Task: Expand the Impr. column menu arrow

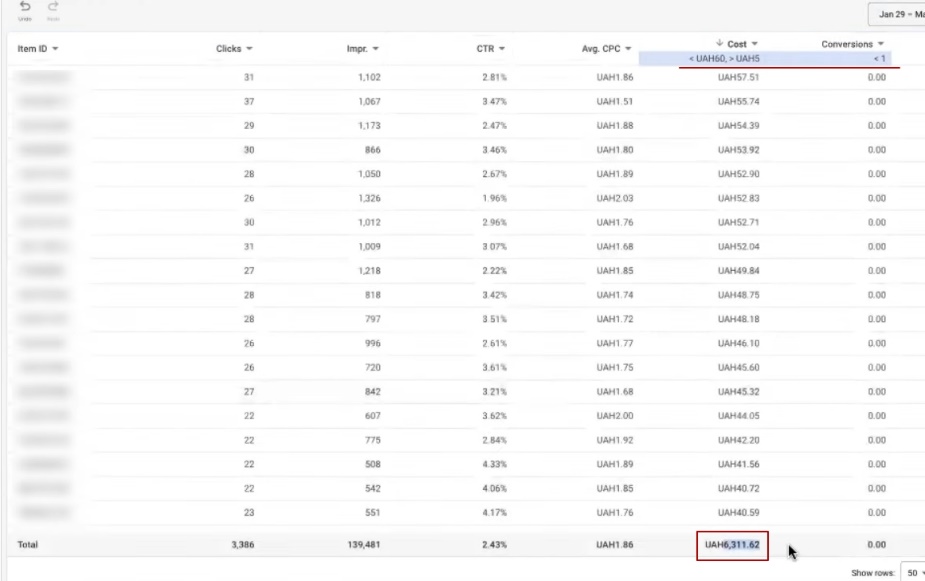Action: click(x=376, y=49)
